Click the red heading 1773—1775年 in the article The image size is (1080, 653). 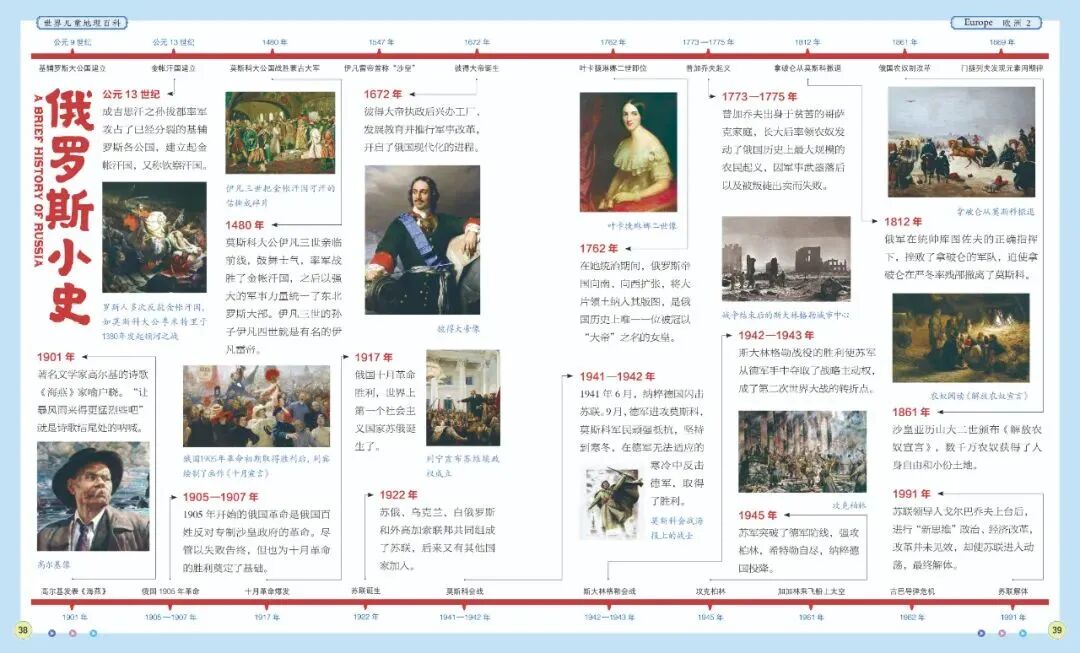[760, 96]
